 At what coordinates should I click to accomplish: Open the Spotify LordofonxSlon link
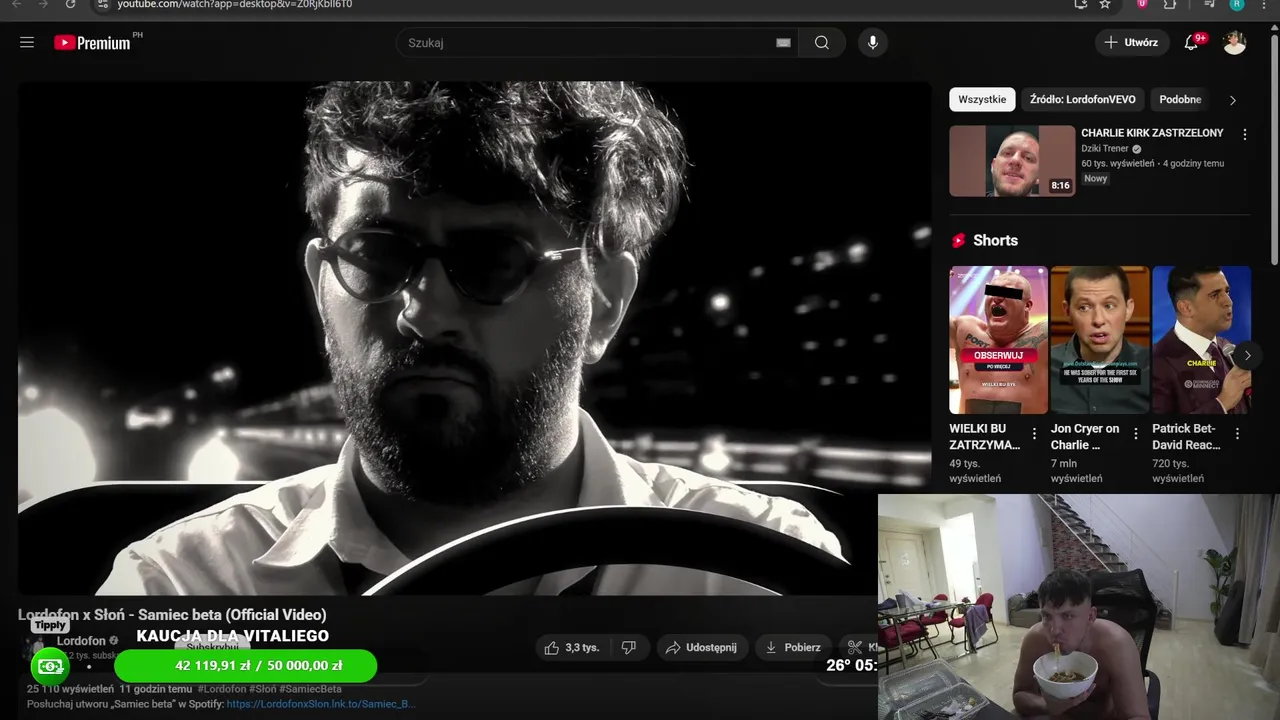click(321, 704)
